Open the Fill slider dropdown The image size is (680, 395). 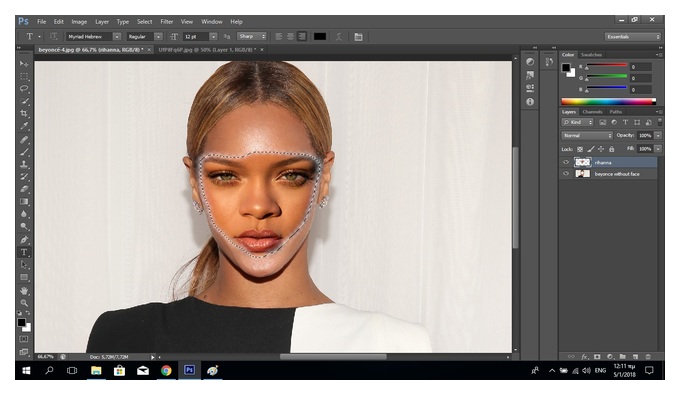tap(658, 149)
